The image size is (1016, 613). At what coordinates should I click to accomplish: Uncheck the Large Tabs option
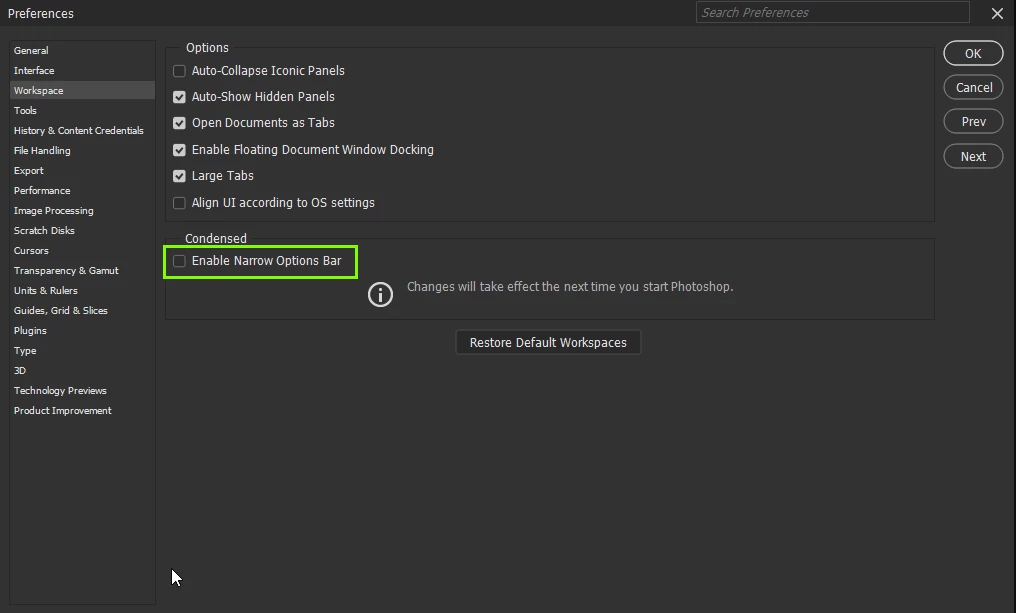179,176
